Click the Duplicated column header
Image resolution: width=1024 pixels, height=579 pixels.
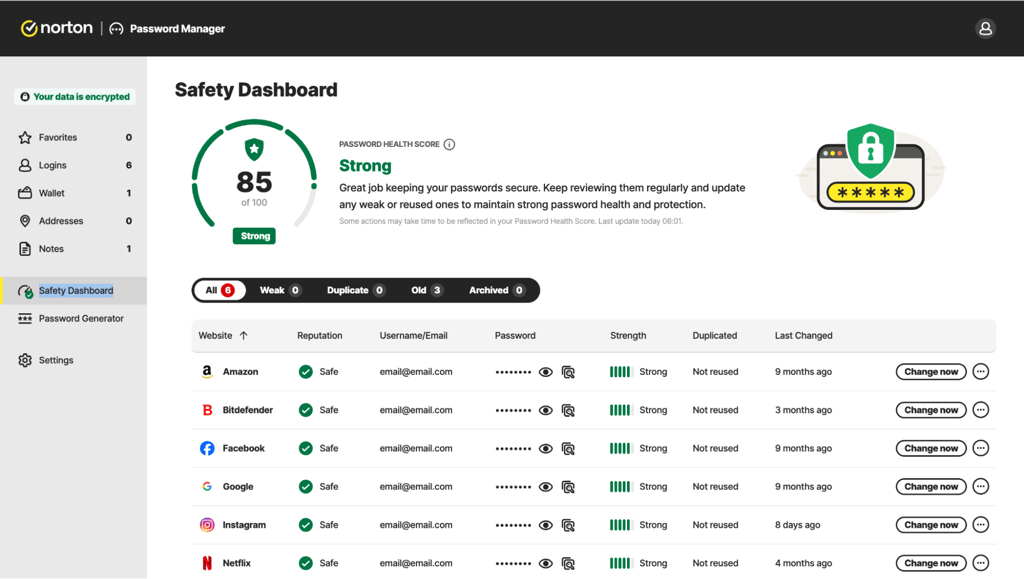click(x=714, y=336)
